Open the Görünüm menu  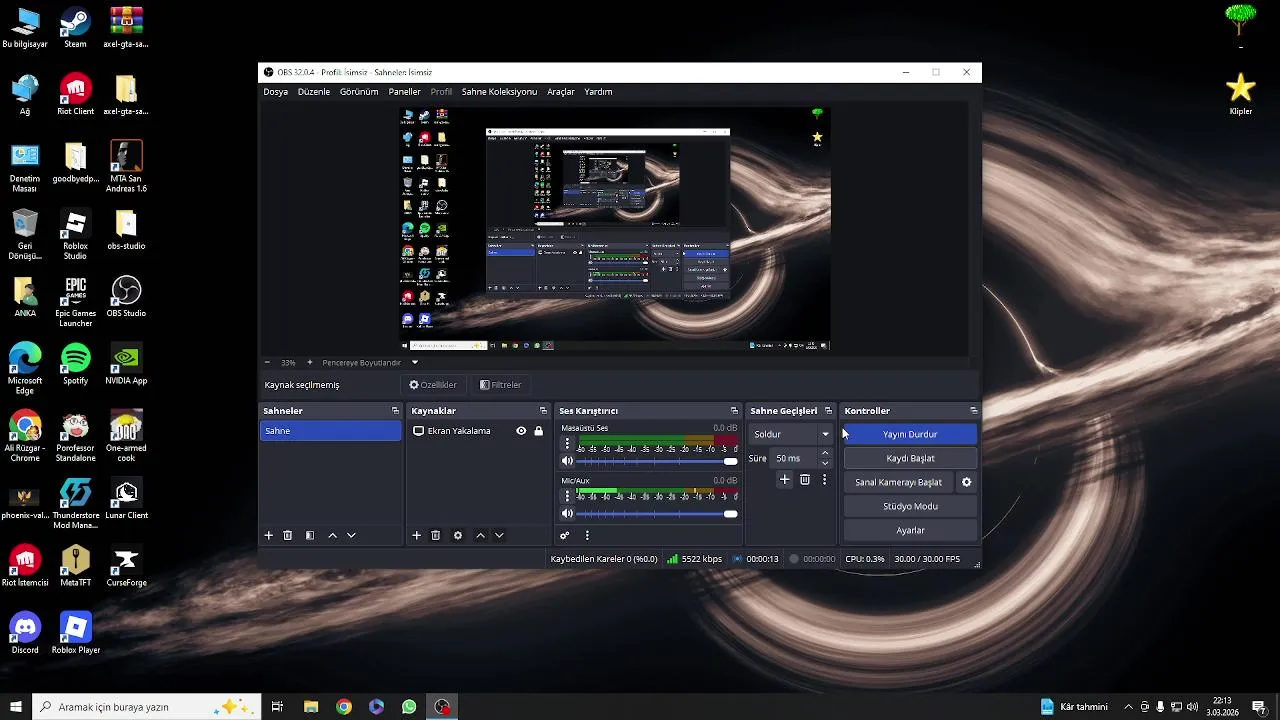point(359,92)
